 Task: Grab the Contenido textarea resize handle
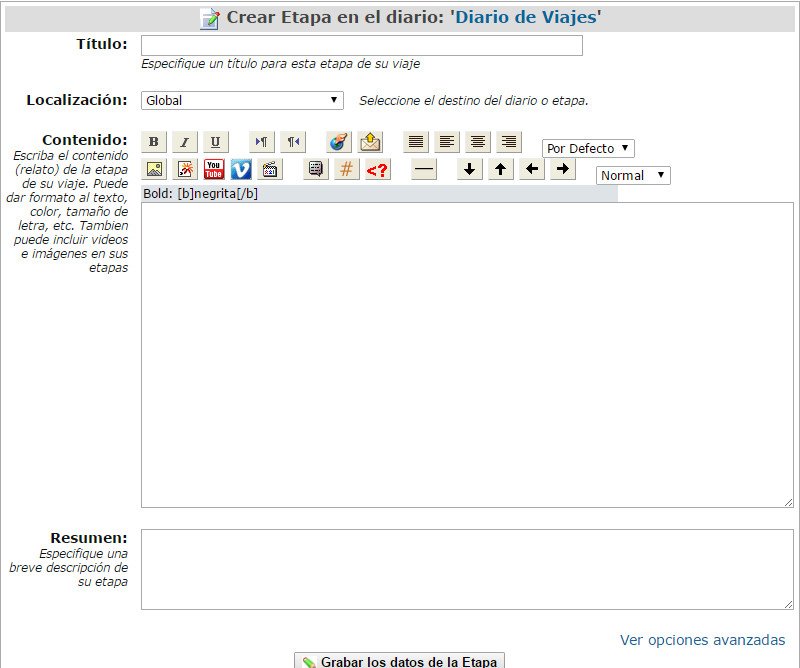coord(789,503)
